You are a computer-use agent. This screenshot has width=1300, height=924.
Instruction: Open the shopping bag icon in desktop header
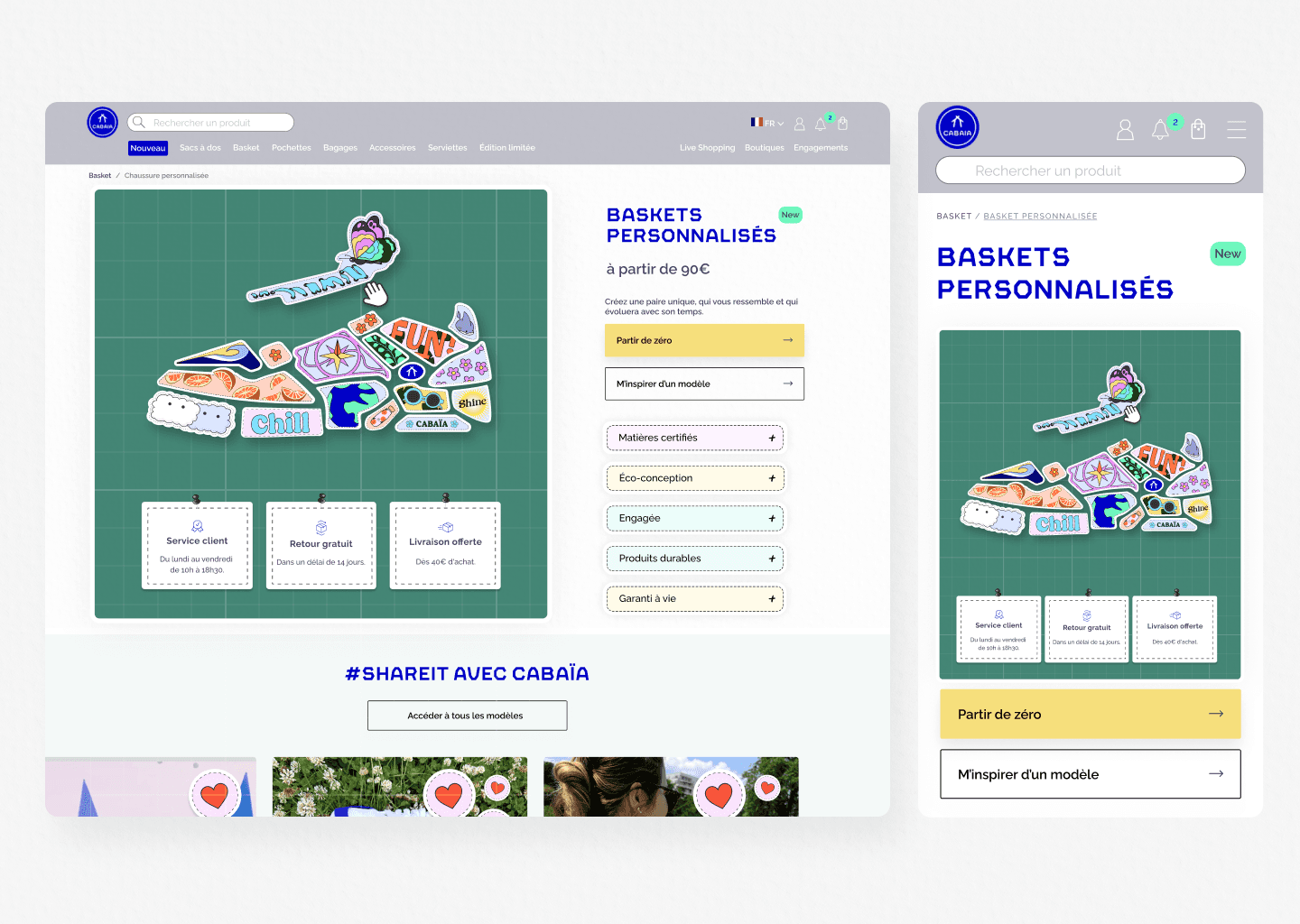tap(843, 124)
